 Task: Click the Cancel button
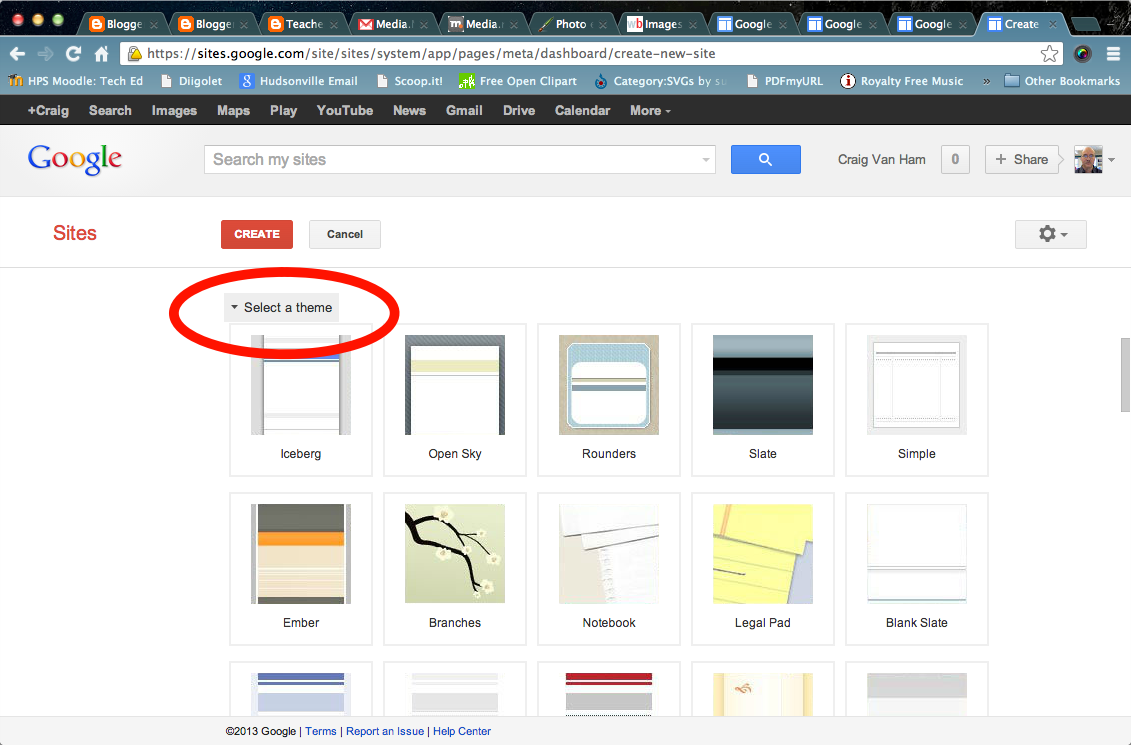[x=345, y=234]
